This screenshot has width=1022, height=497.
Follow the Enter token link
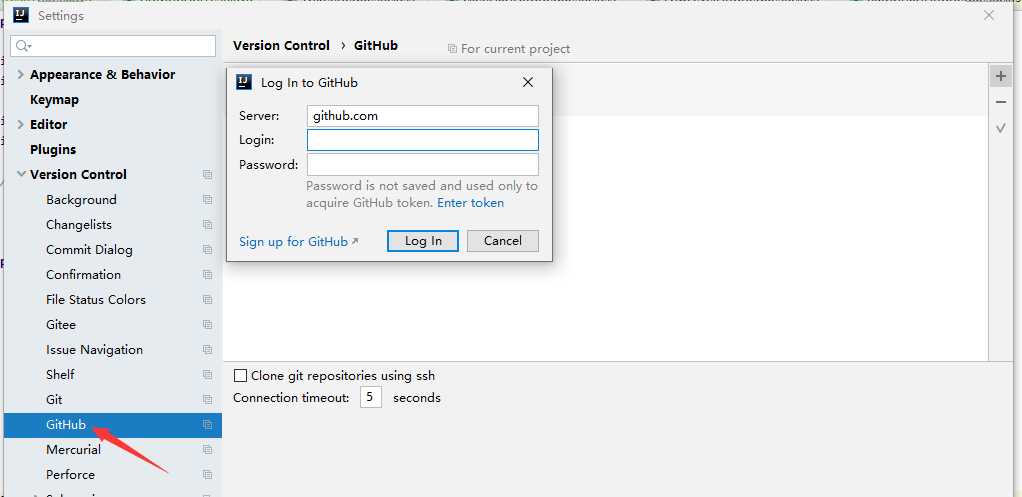pos(470,203)
